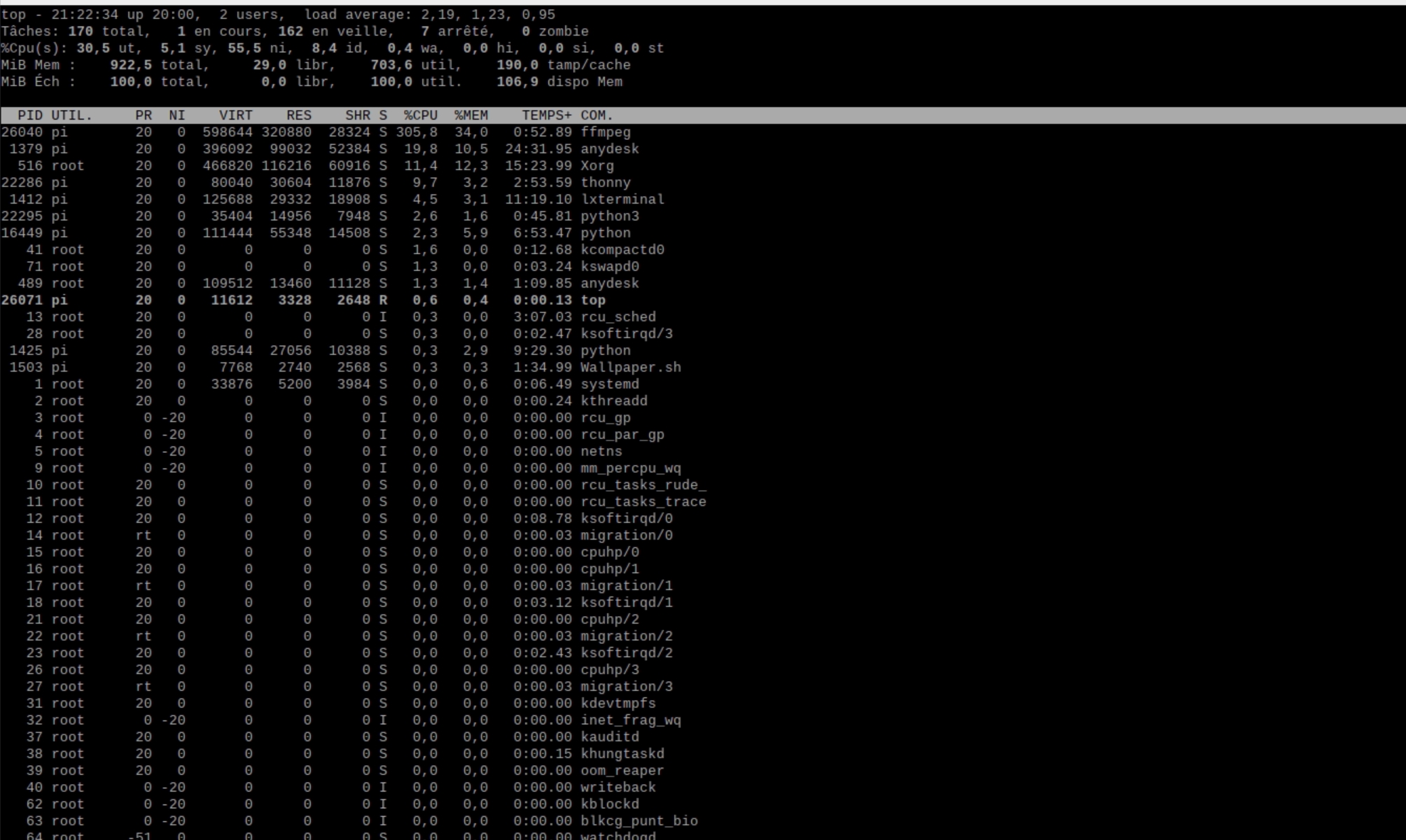This screenshot has height=840, width=1406.
Task: Click the %CPU column header
Action: 421,115
